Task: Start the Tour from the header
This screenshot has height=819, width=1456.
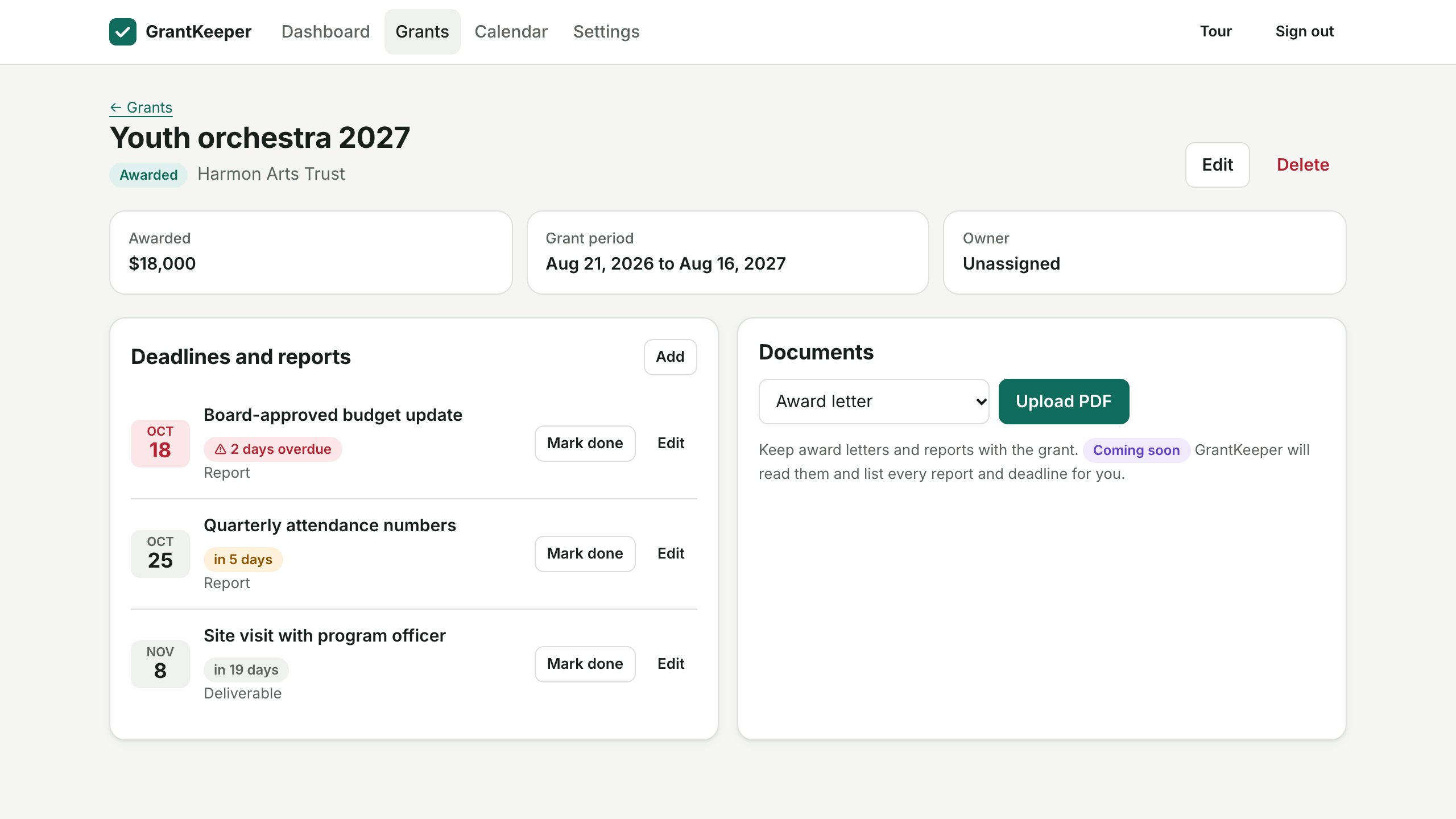Action: (x=1216, y=31)
